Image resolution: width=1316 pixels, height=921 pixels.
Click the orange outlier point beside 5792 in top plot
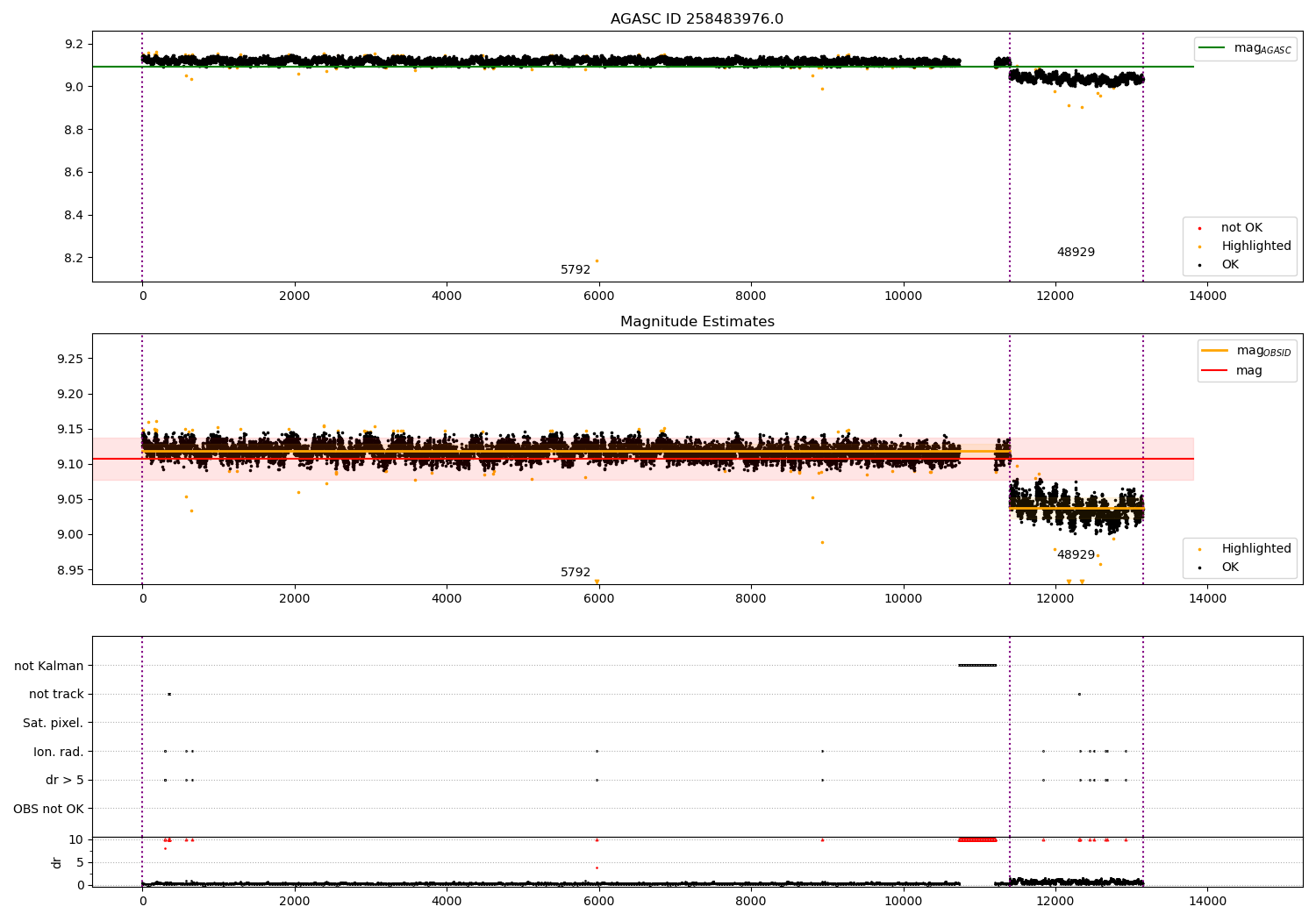pyautogui.click(x=597, y=261)
